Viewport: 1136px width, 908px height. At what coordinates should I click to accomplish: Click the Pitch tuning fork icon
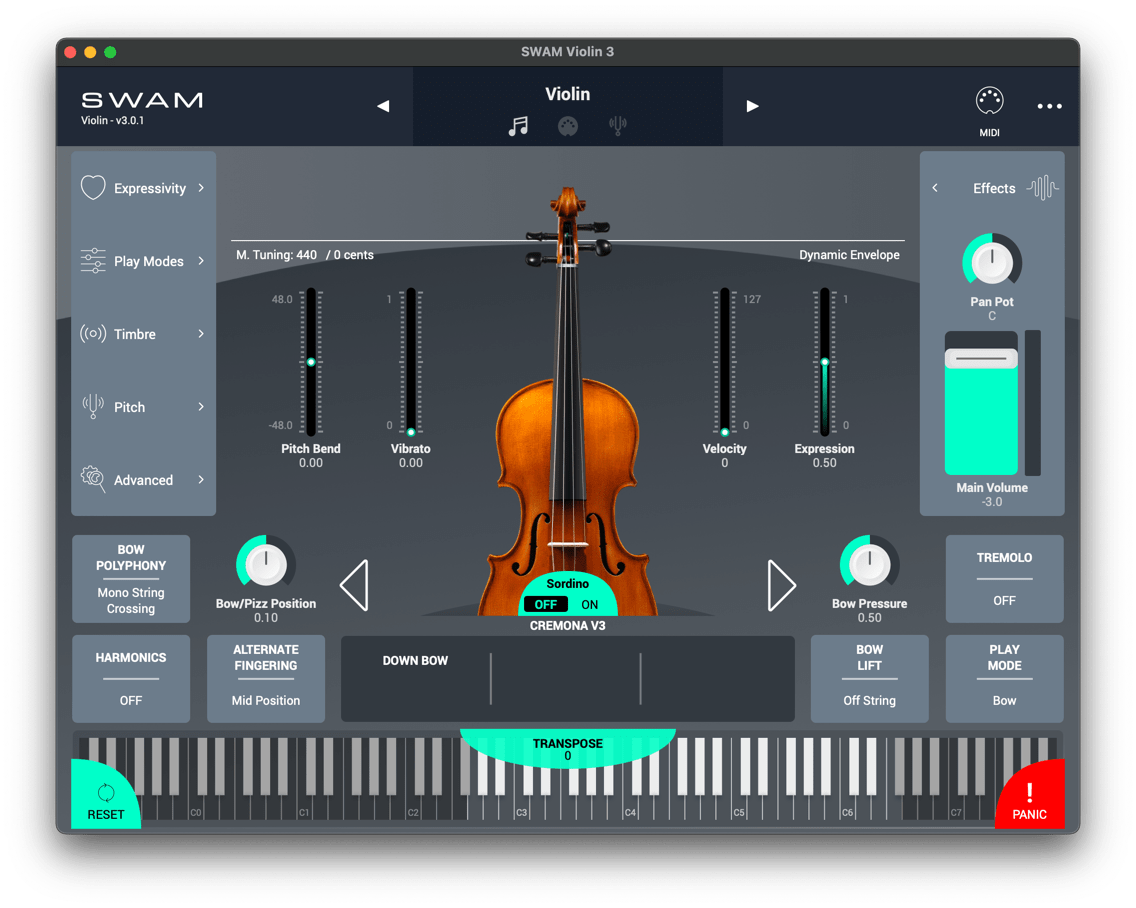[93, 407]
